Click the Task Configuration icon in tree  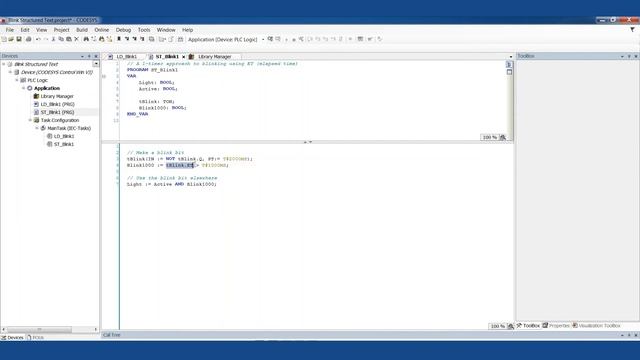pos(36,120)
